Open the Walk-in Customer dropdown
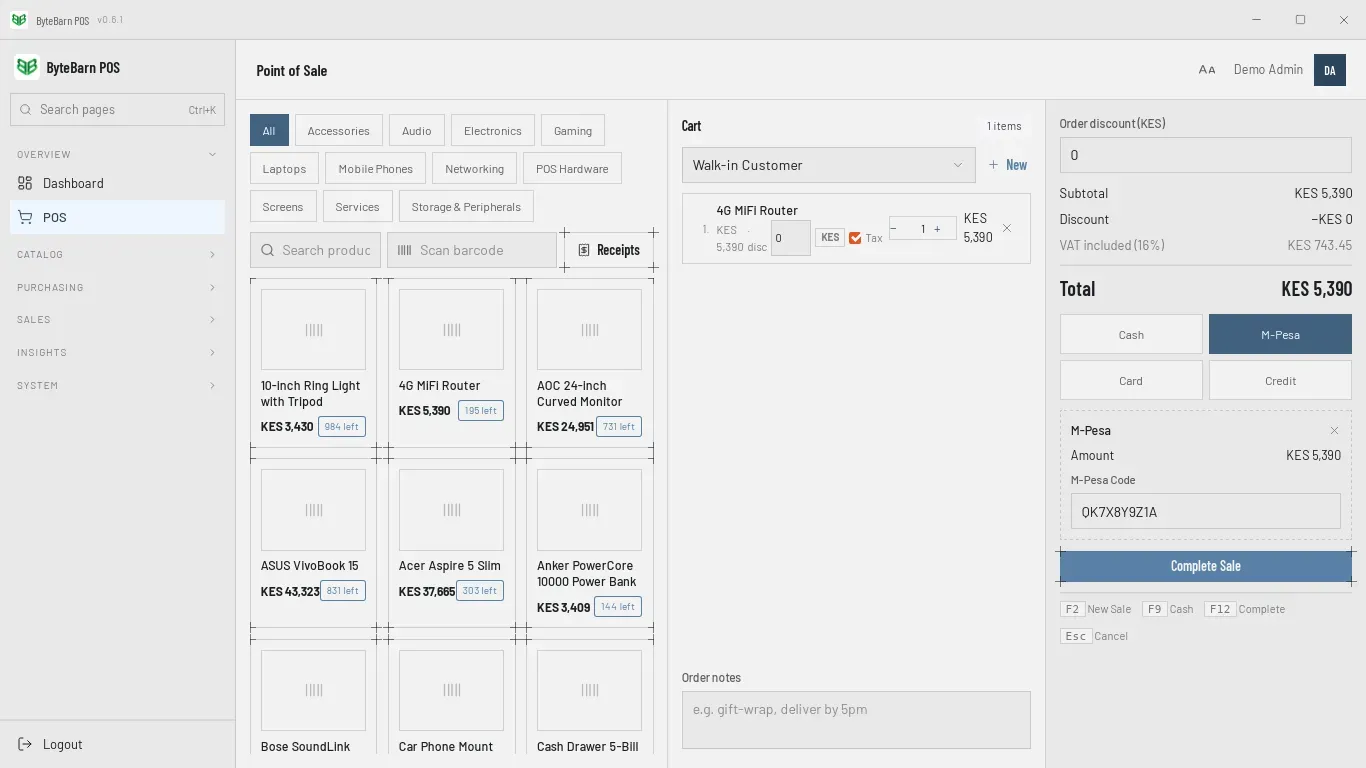 click(x=828, y=165)
